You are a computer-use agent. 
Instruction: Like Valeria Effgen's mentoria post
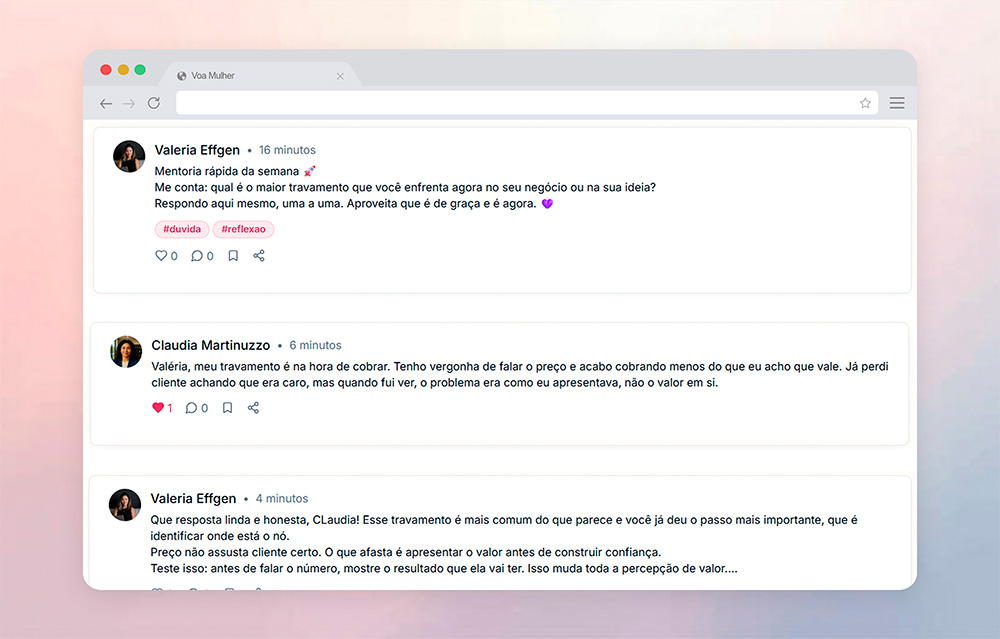point(161,256)
